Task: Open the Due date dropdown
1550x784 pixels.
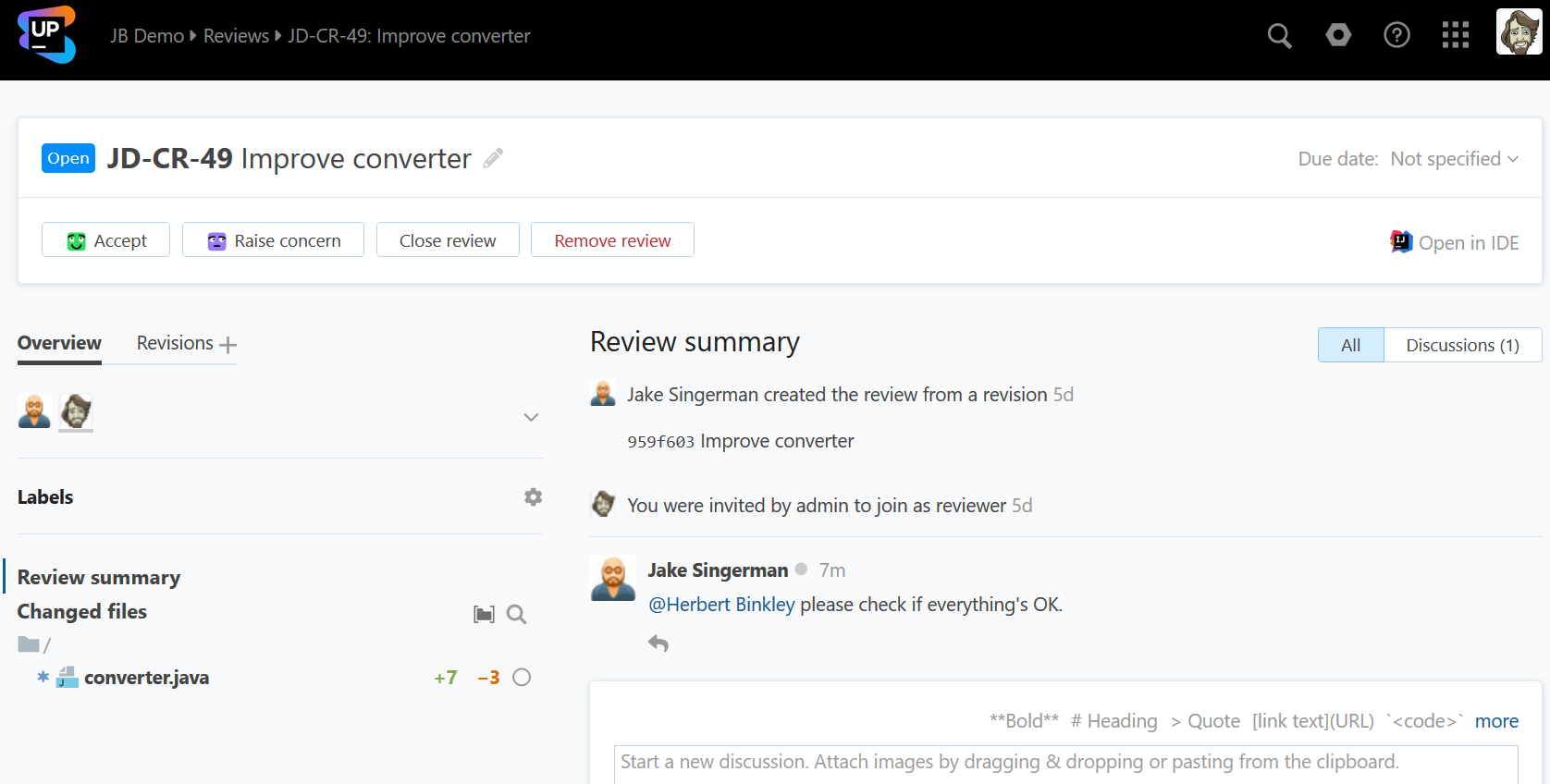Action: click(1454, 159)
